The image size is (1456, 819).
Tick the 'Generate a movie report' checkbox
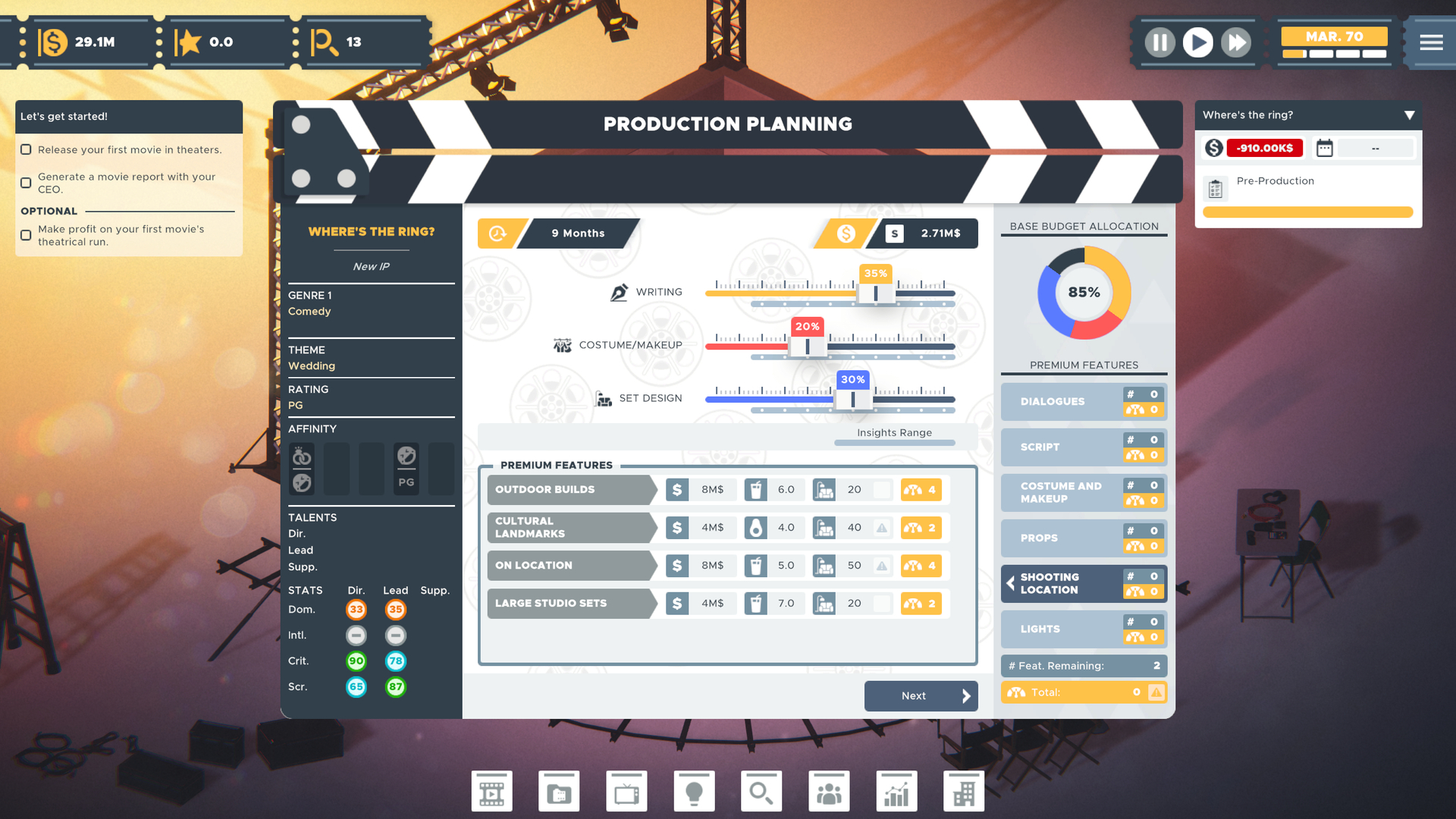click(27, 183)
